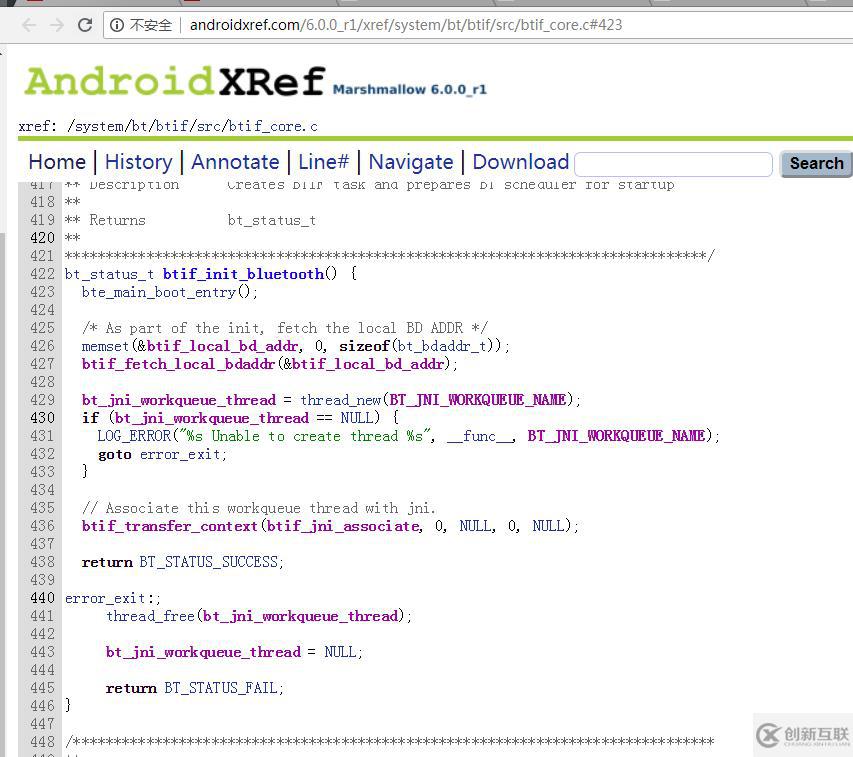Open the History menu link
This screenshot has width=853, height=757.
tap(138, 162)
